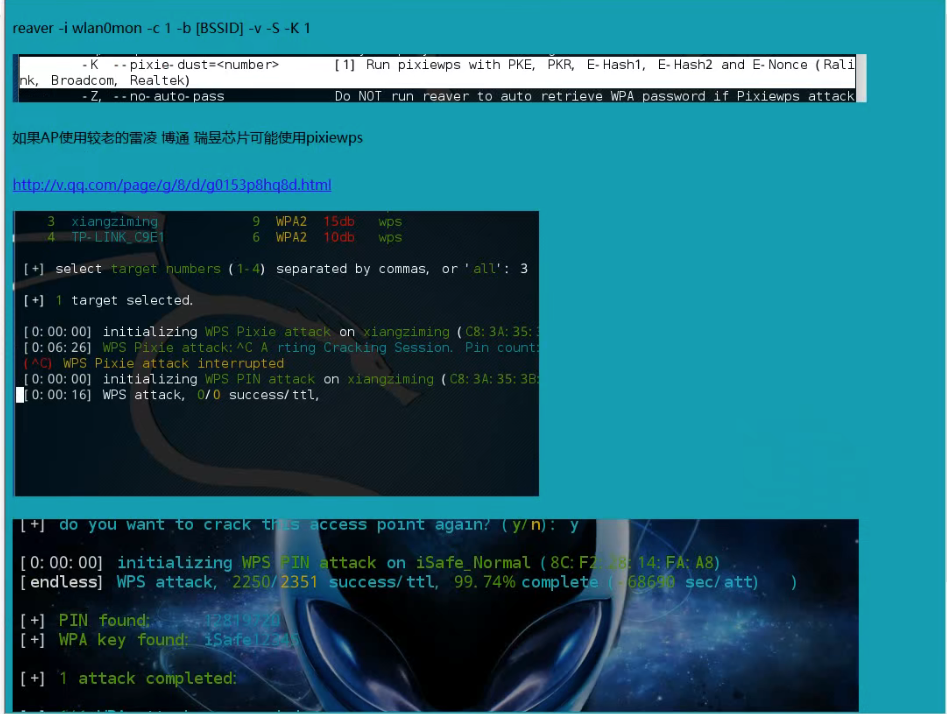Image resolution: width=947 pixels, height=714 pixels.
Task: Select the --no-auto-pass option line
Action: [468, 96]
